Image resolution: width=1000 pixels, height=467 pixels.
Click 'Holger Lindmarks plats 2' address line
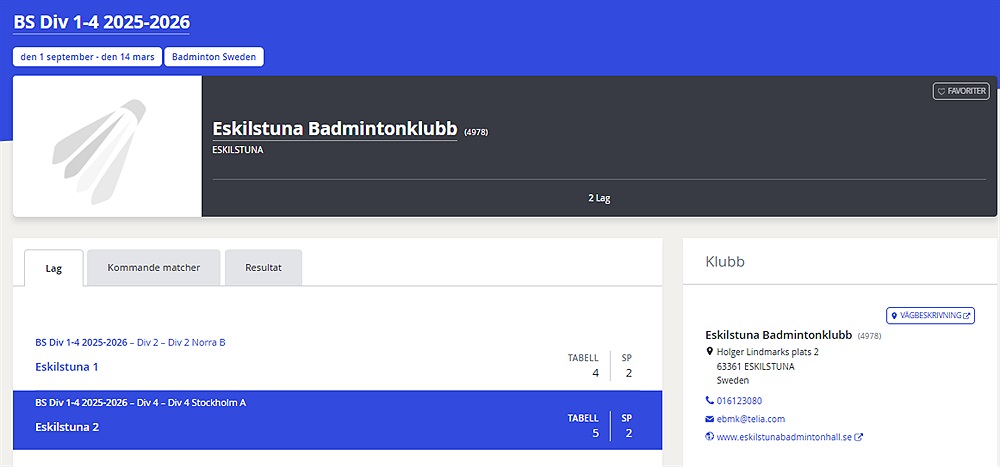click(x=768, y=352)
